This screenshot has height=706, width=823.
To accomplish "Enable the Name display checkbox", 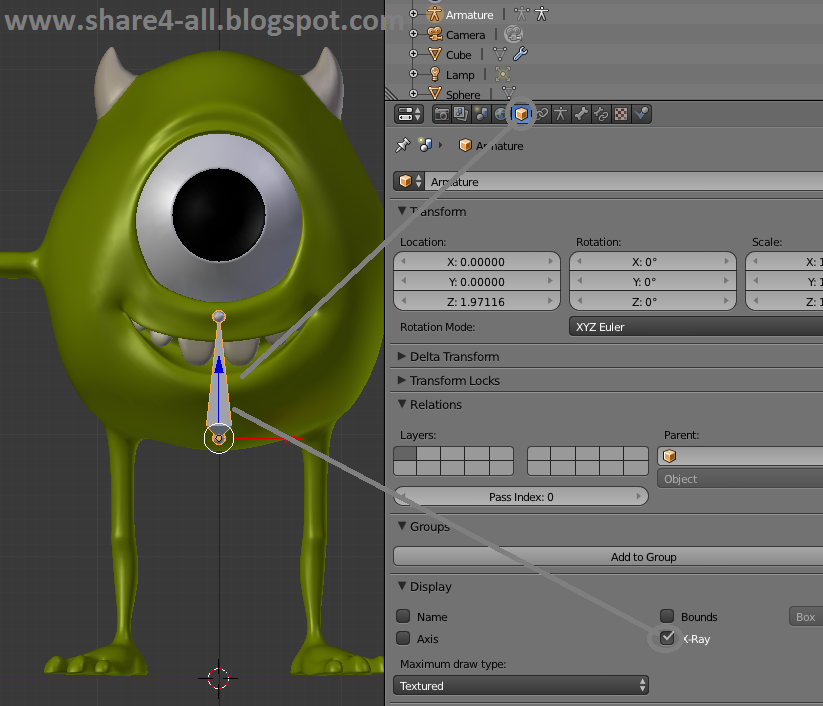I will click(404, 616).
